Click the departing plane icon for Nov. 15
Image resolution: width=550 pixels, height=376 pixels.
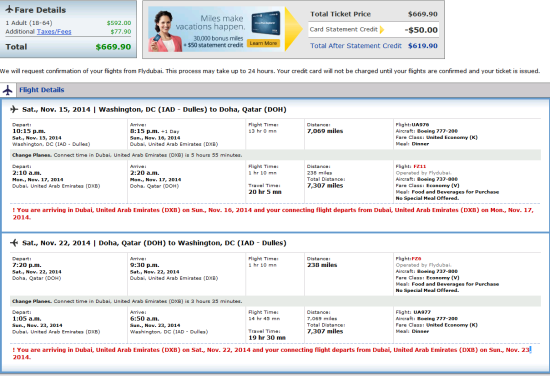pyautogui.click(x=14, y=109)
